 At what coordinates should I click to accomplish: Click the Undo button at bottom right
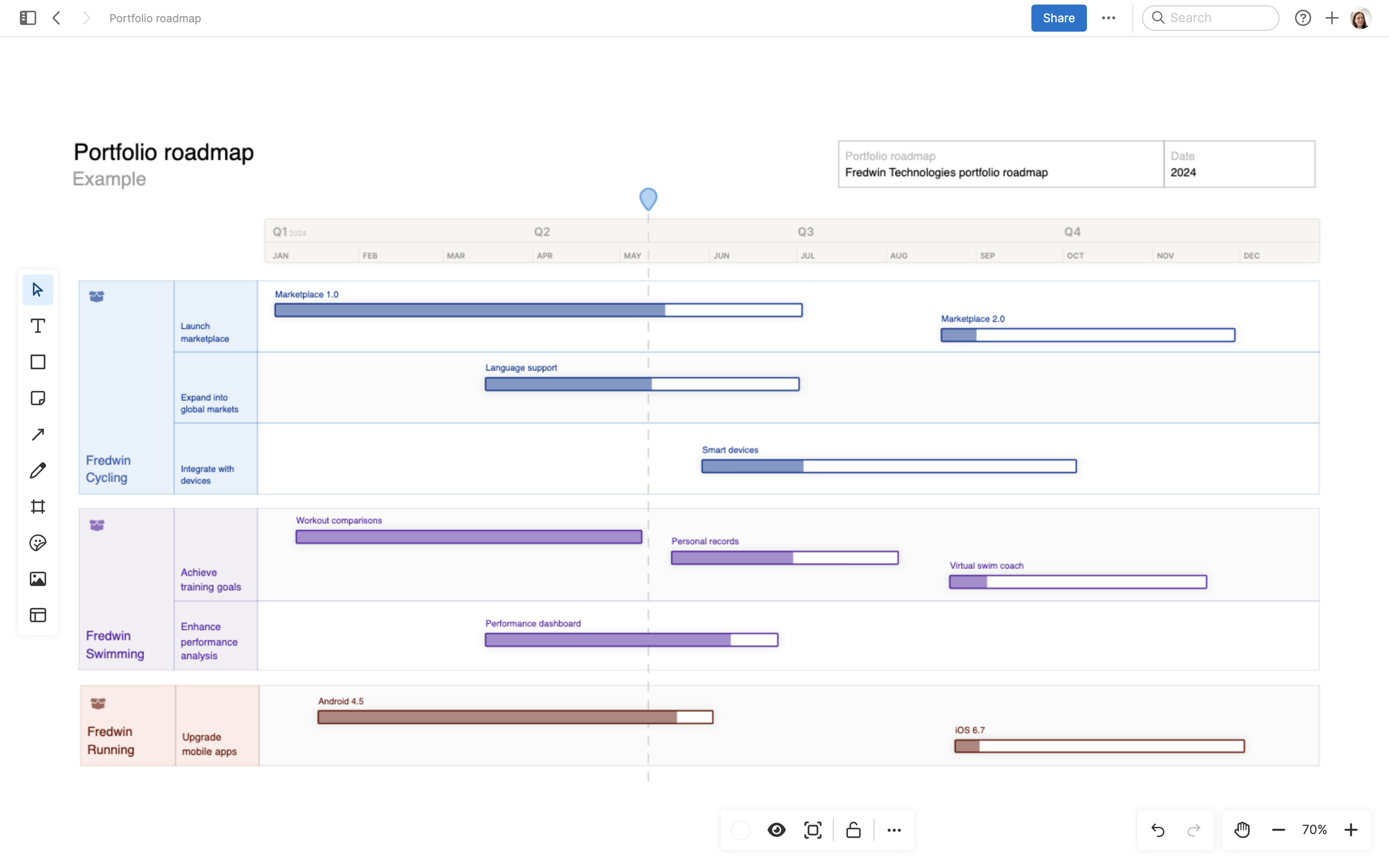1157,830
